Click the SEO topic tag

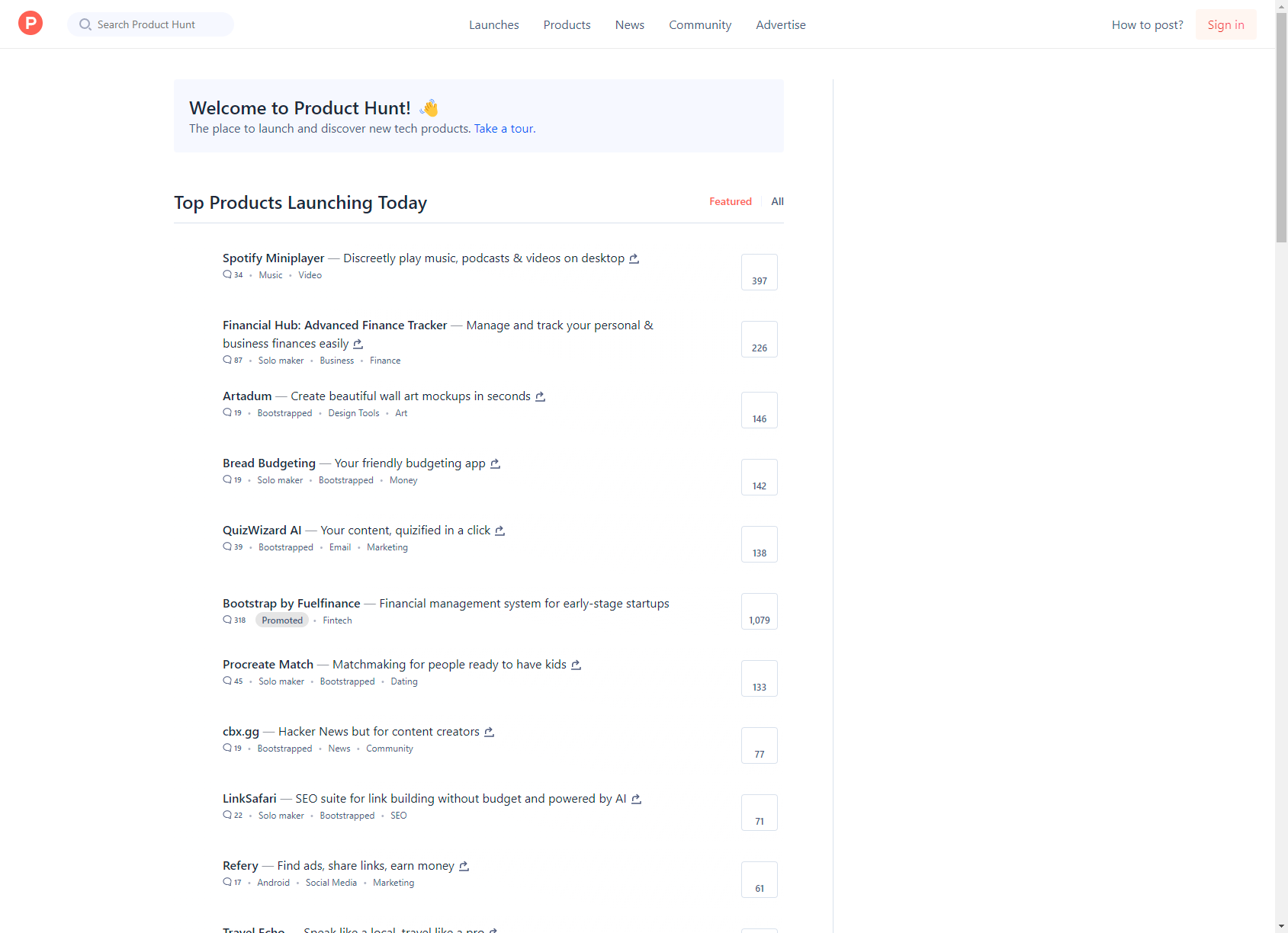click(x=399, y=816)
